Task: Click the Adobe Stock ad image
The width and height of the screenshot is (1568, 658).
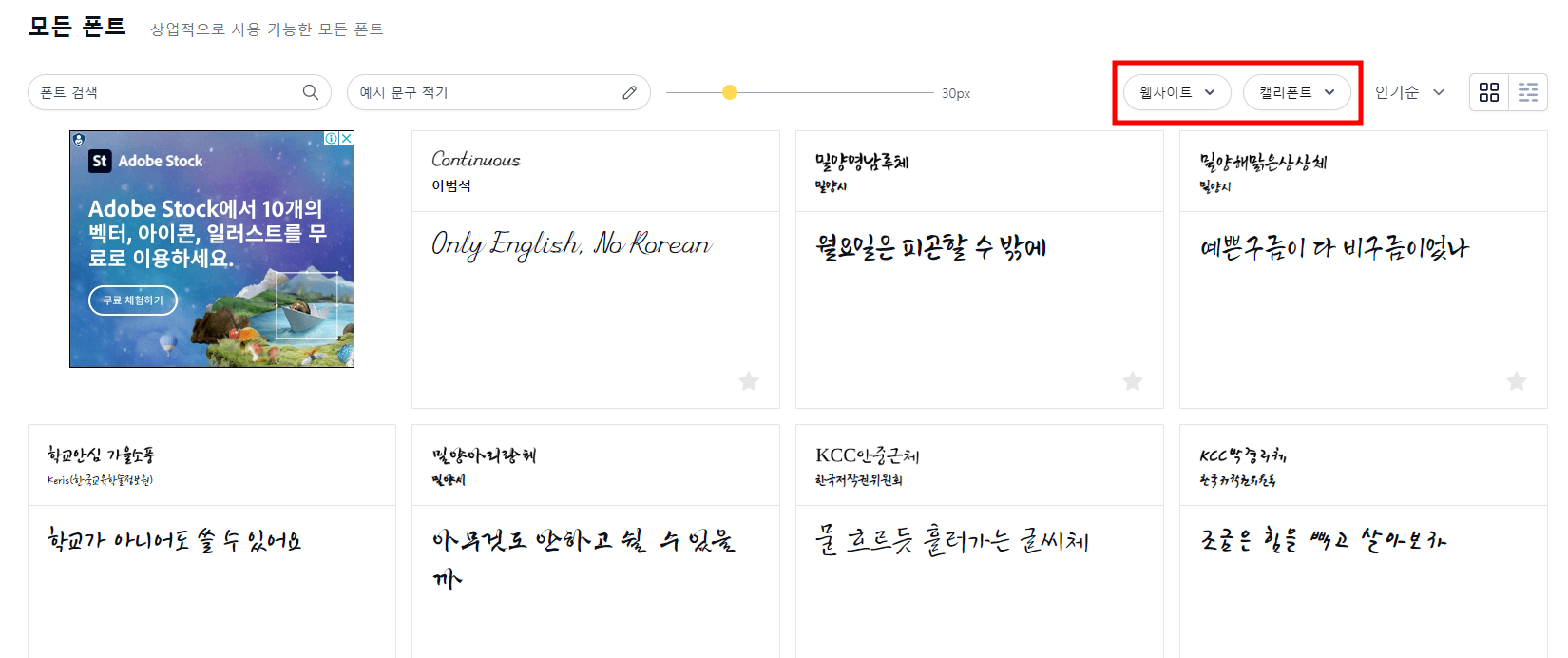Action: [212, 249]
